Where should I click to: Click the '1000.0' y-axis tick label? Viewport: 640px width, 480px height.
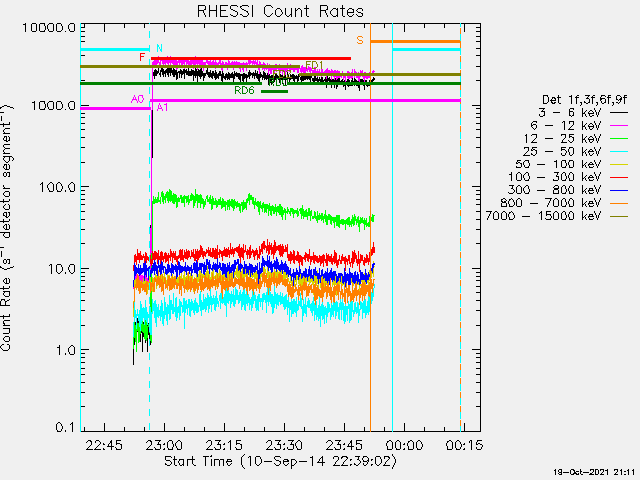(x=53, y=106)
